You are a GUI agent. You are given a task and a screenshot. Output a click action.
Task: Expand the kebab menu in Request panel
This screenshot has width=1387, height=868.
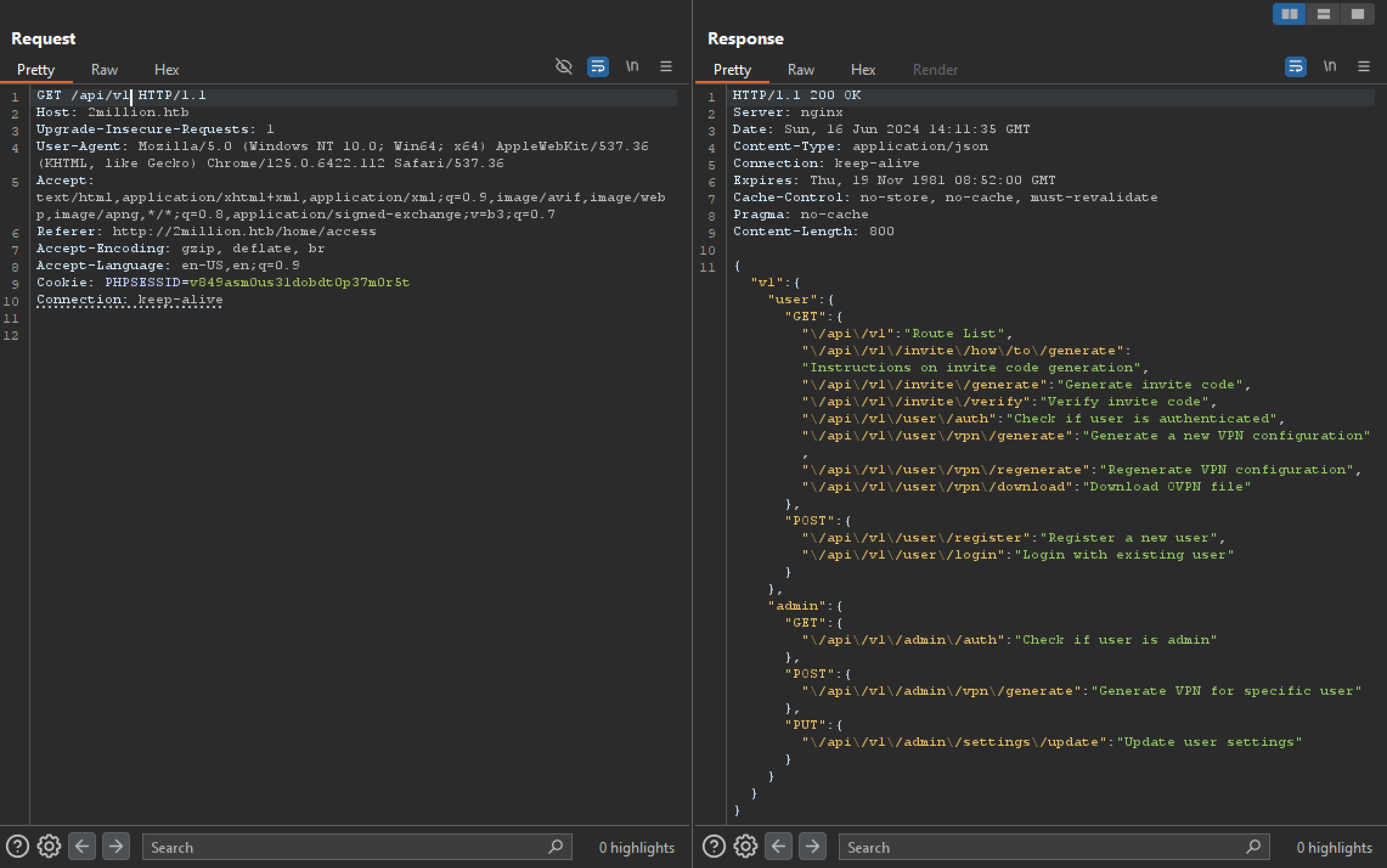pos(666,68)
